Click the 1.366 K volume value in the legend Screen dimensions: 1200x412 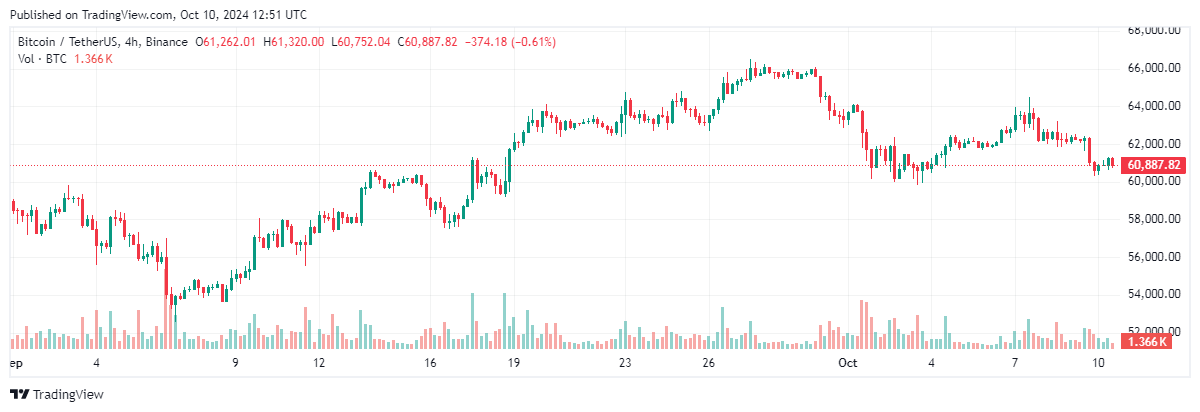pos(95,59)
